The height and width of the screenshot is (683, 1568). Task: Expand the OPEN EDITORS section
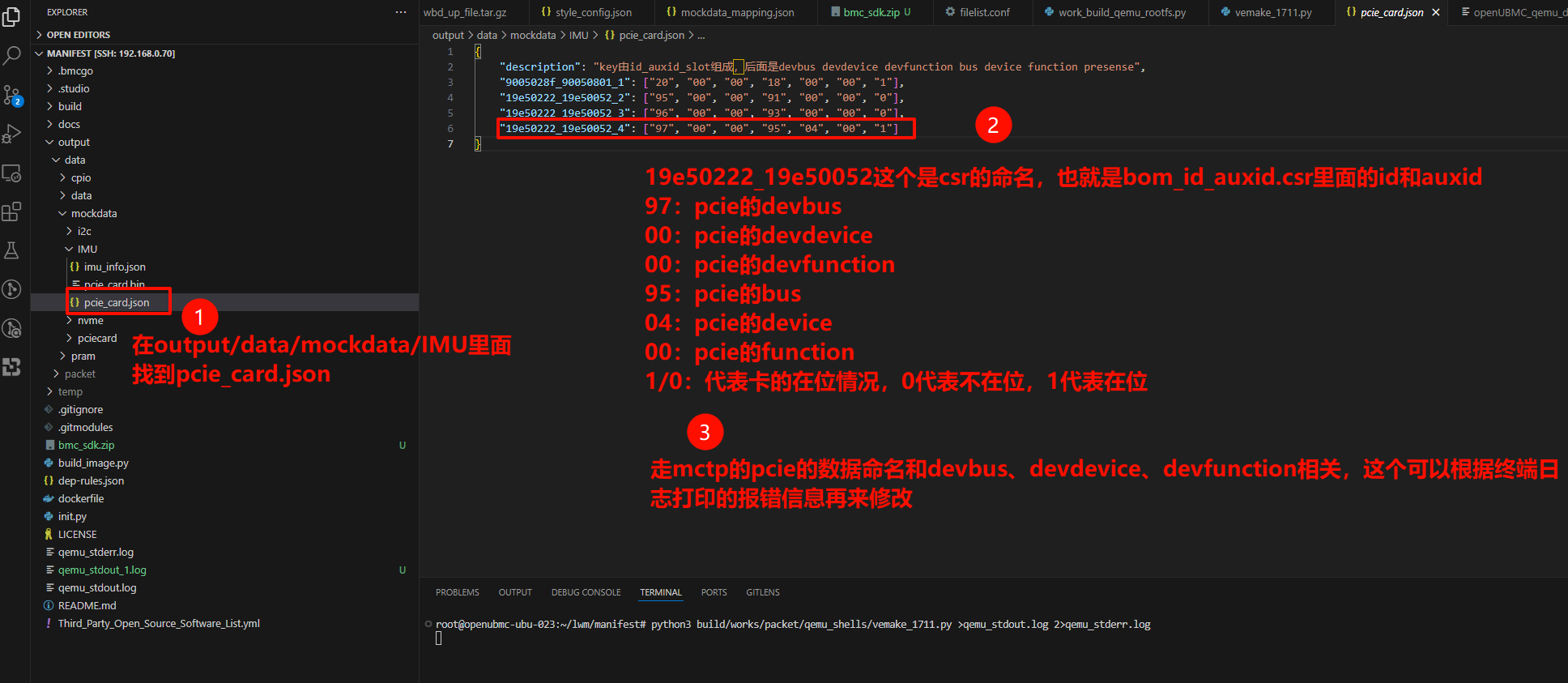78,35
